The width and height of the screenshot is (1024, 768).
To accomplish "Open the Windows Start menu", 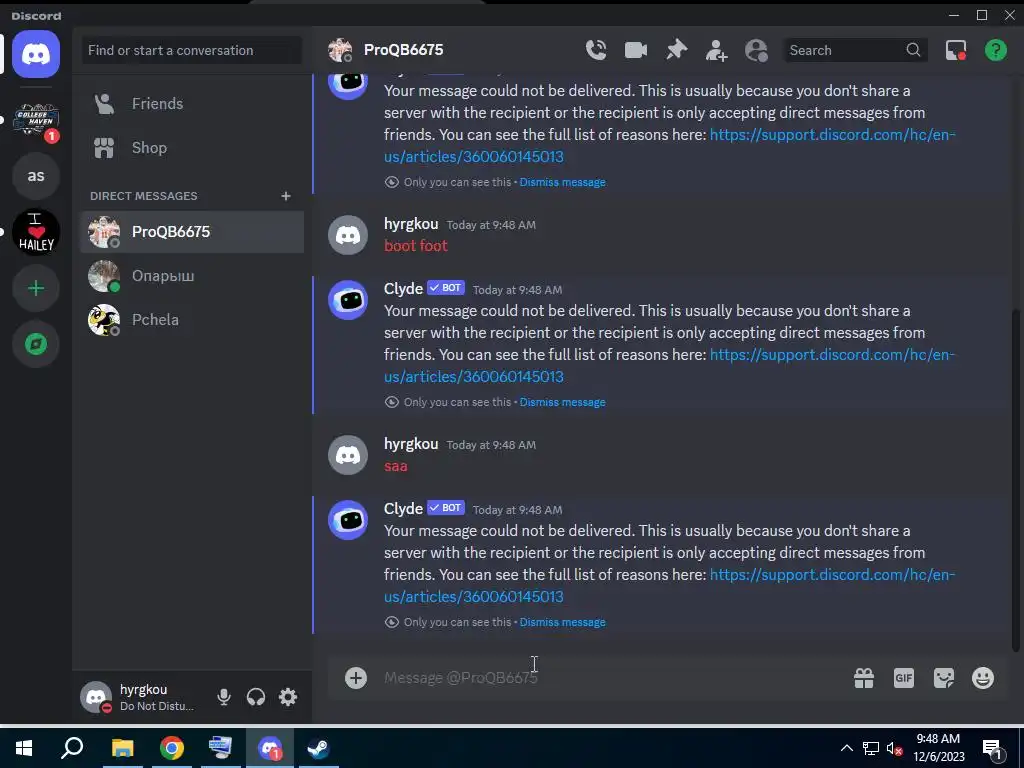I will click(24, 748).
